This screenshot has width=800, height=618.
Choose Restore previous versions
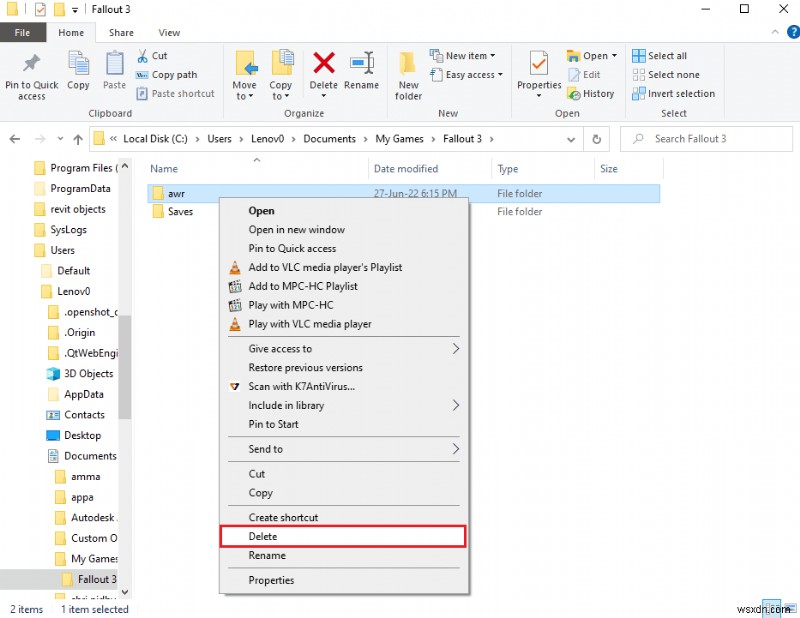[343, 368]
